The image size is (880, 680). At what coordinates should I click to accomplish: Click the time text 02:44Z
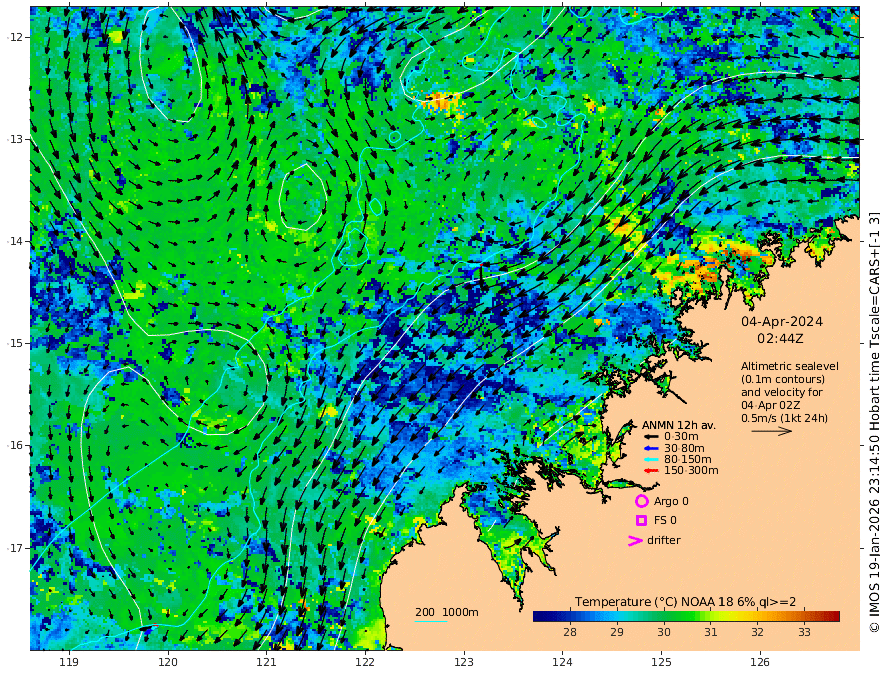[x=780, y=339]
